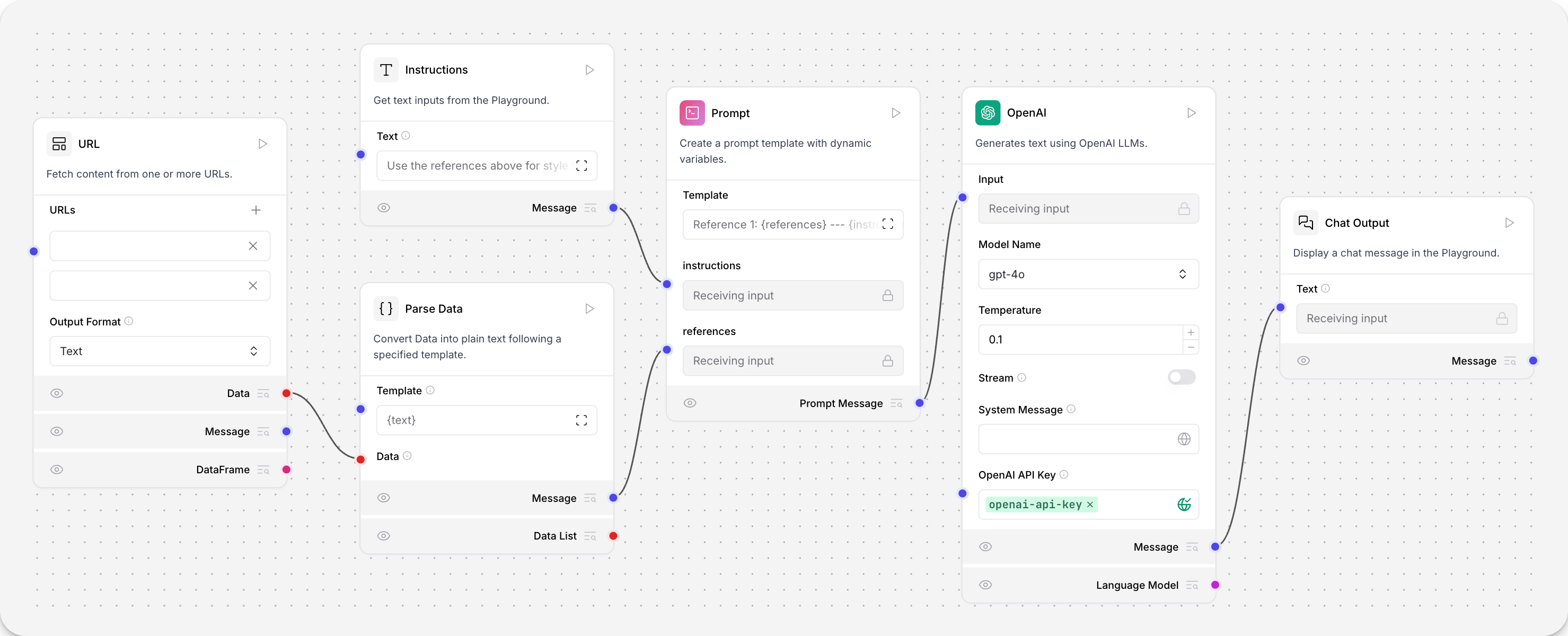The height and width of the screenshot is (636, 1568).
Task: Open the Model Name gpt-4o dropdown
Action: (1088, 274)
